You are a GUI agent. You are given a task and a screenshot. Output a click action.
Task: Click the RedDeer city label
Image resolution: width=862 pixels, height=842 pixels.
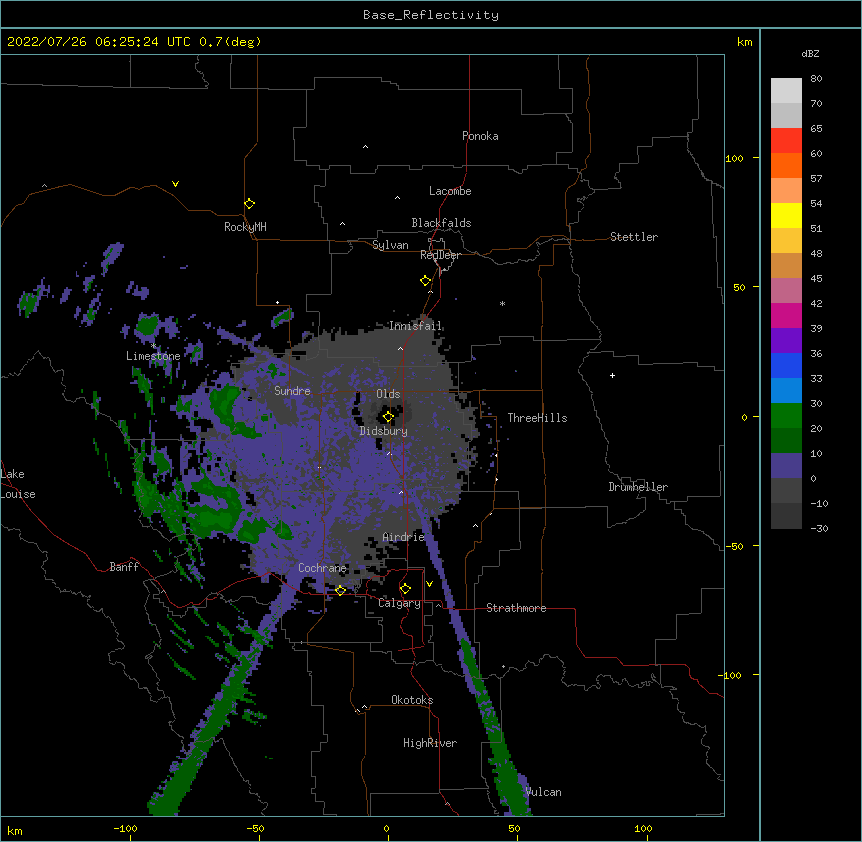(x=440, y=255)
